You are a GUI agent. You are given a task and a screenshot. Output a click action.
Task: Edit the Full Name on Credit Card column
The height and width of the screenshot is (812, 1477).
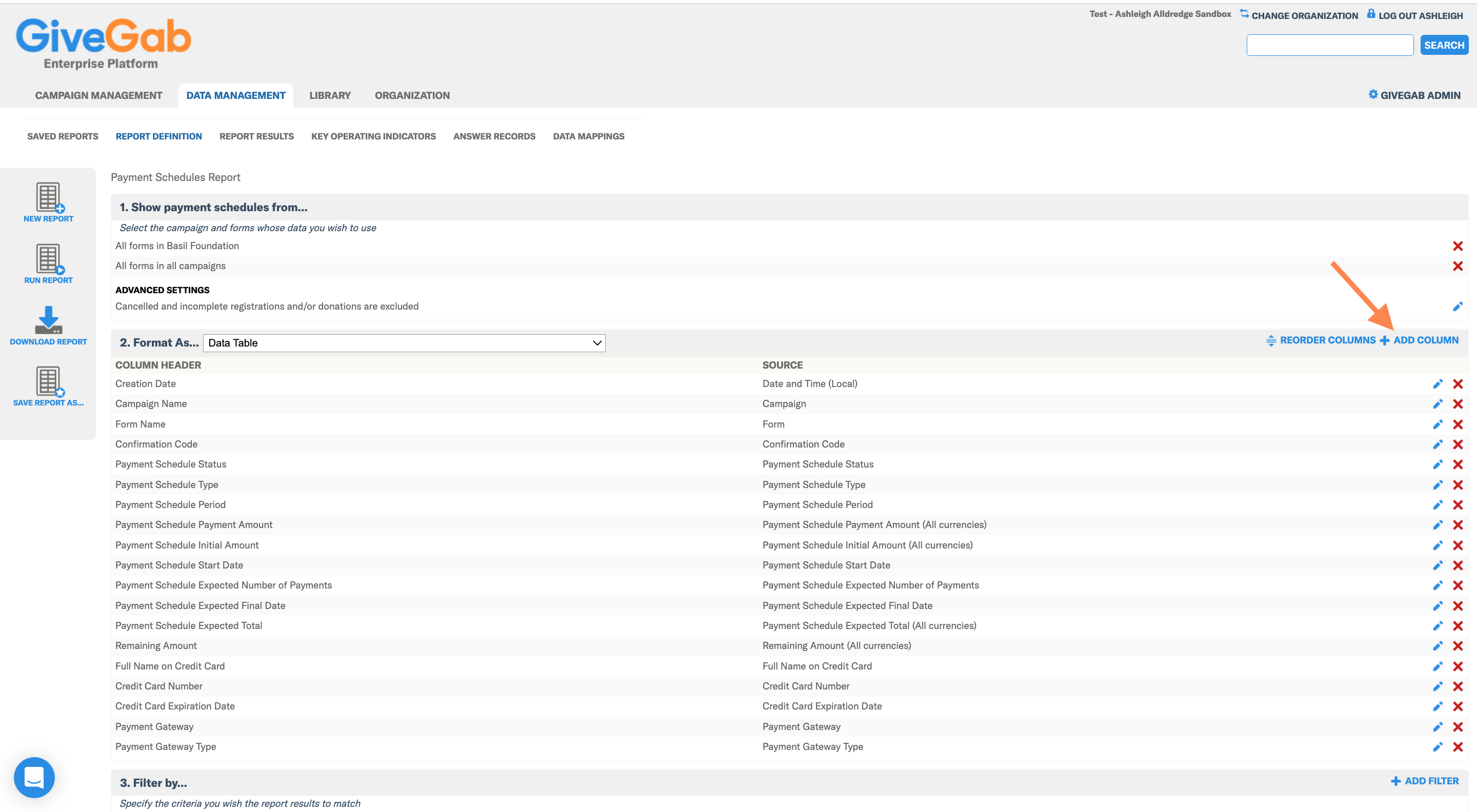[1438, 666]
